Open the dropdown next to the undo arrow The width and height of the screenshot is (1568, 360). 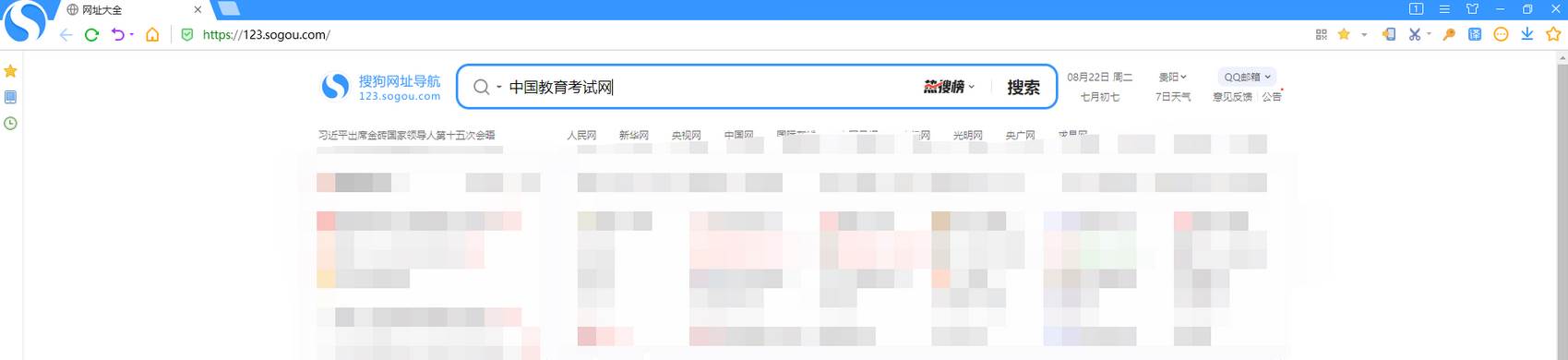132,35
